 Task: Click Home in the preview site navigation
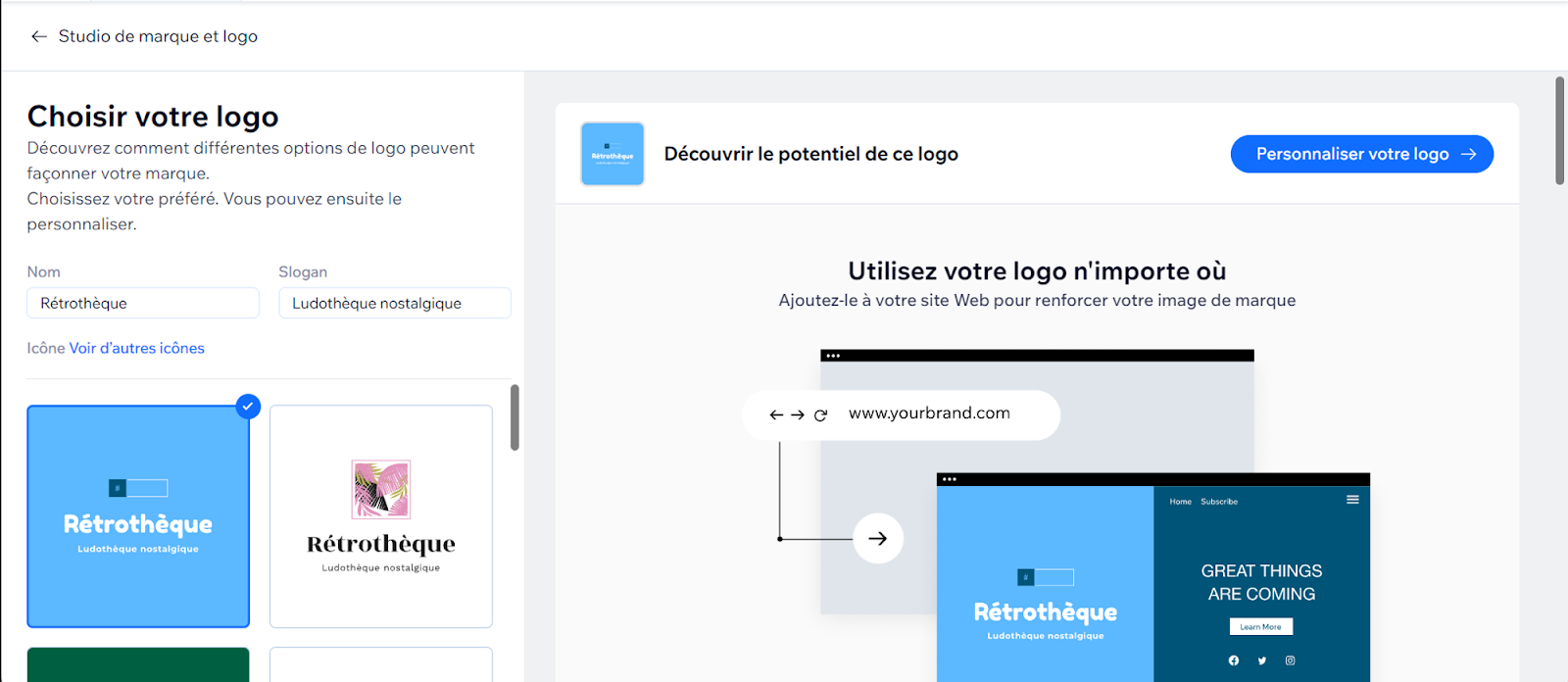coord(1180,502)
